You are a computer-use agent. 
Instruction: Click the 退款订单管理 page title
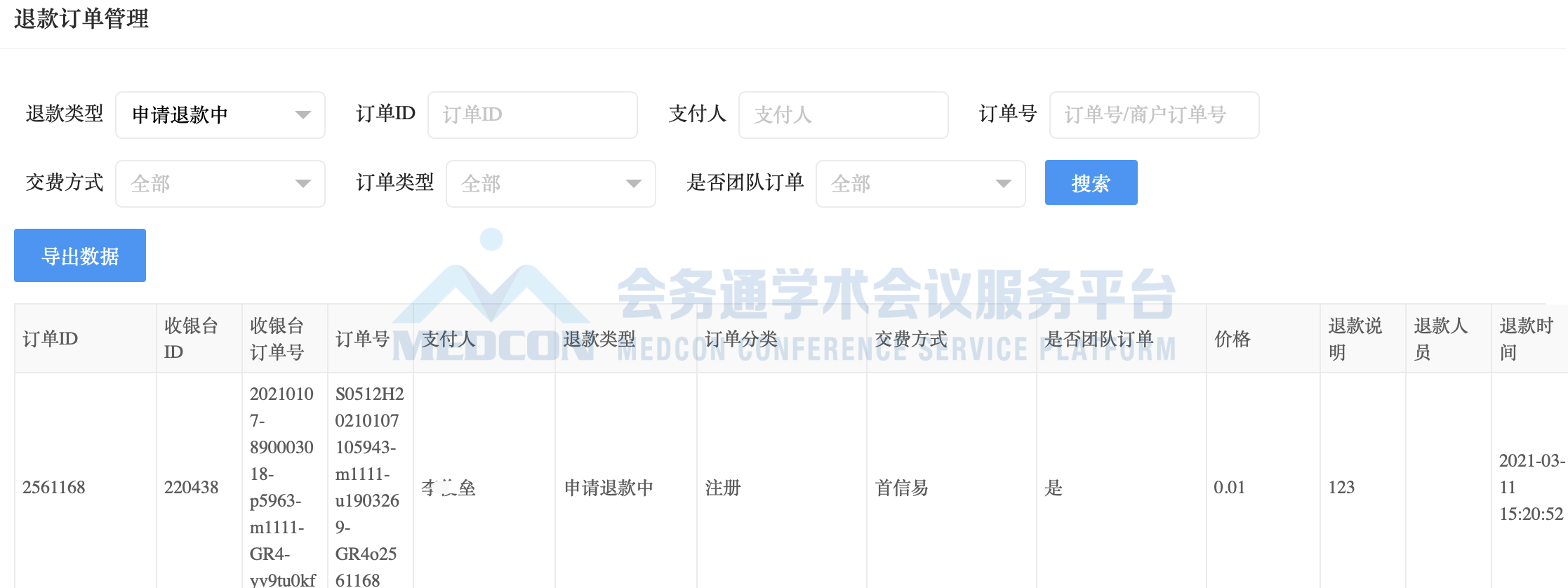coord(81,19)
